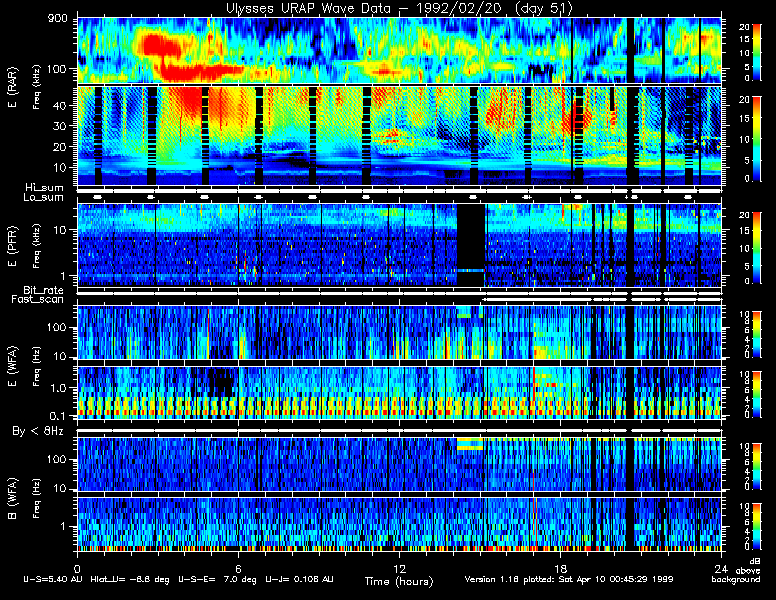Select the "E (WFA)" vertical axis label
The image size is (776, 600).
(x=12, y=366)
